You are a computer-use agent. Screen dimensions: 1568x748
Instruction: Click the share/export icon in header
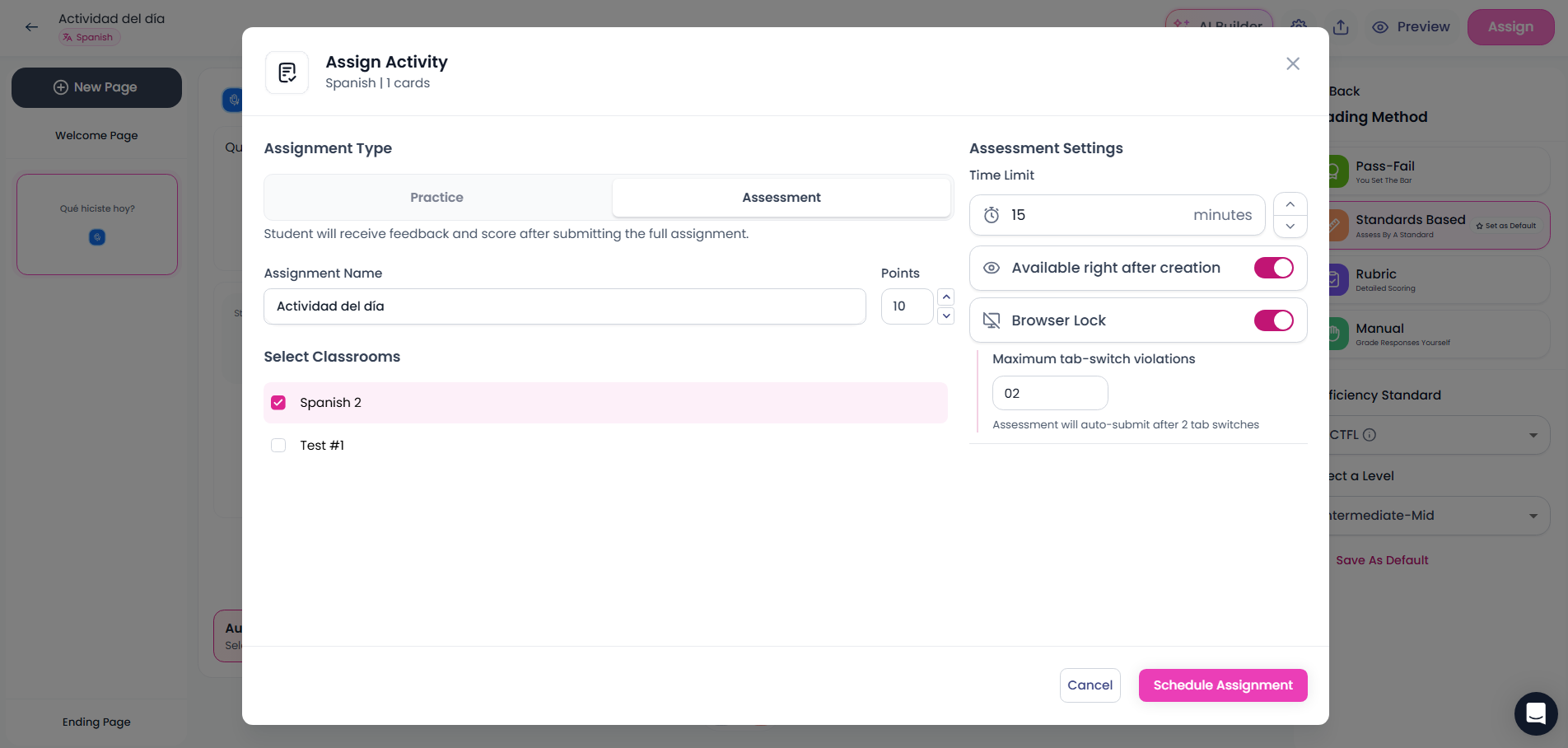pos(1341,27)
